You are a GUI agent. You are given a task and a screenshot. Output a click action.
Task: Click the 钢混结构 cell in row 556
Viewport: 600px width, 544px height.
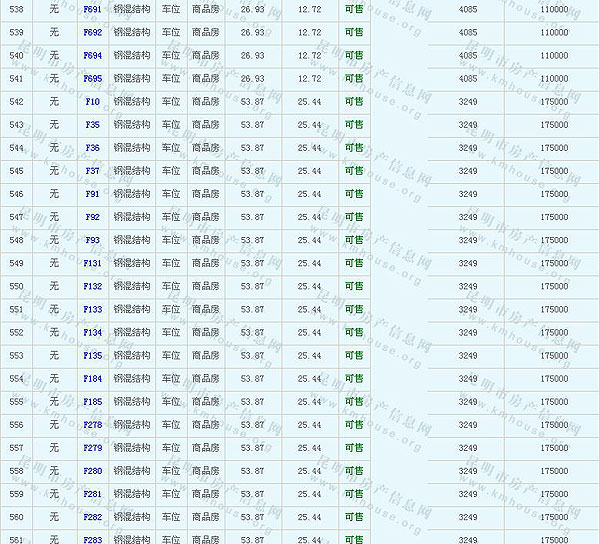(131, 425)
